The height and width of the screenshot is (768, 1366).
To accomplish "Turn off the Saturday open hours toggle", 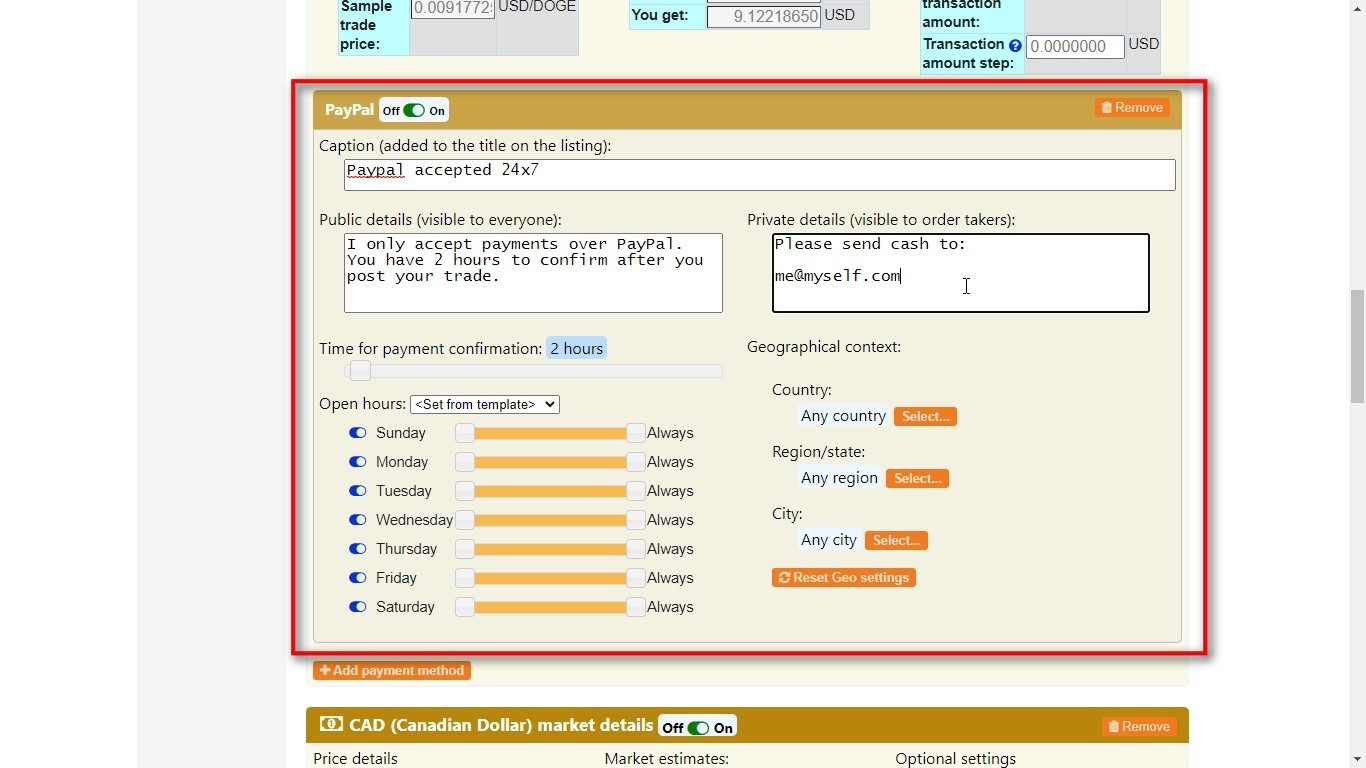I will click(x=357, y=607).
